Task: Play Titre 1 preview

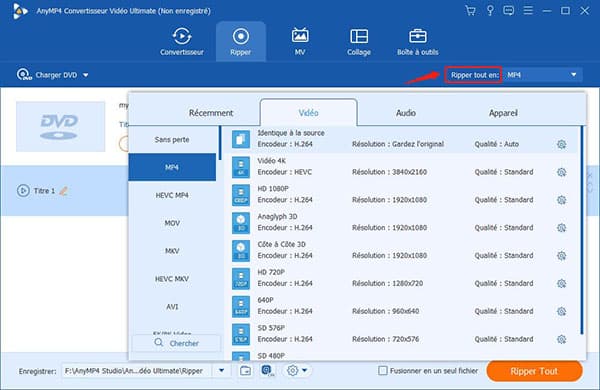Action: pyautogui.click(x=23, y=191)
